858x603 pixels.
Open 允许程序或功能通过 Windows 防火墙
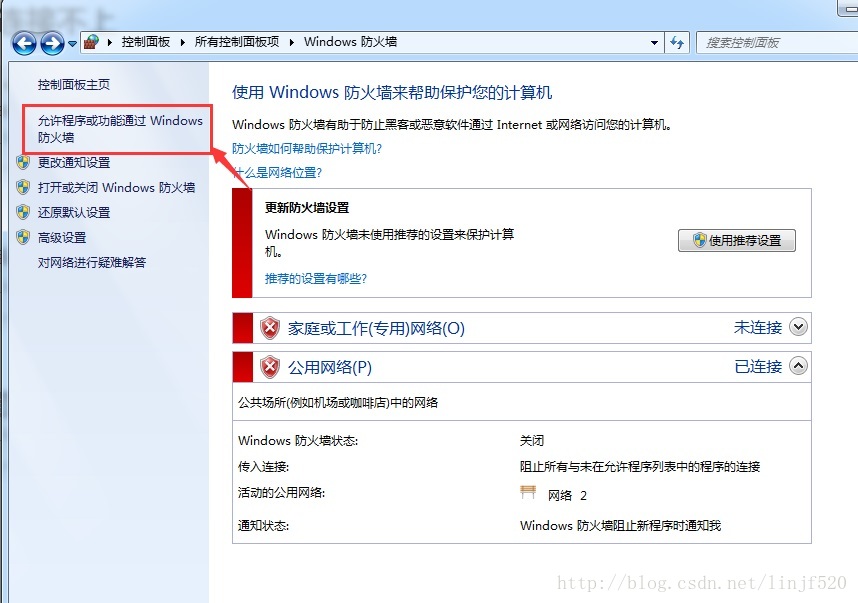pos(120,129)
